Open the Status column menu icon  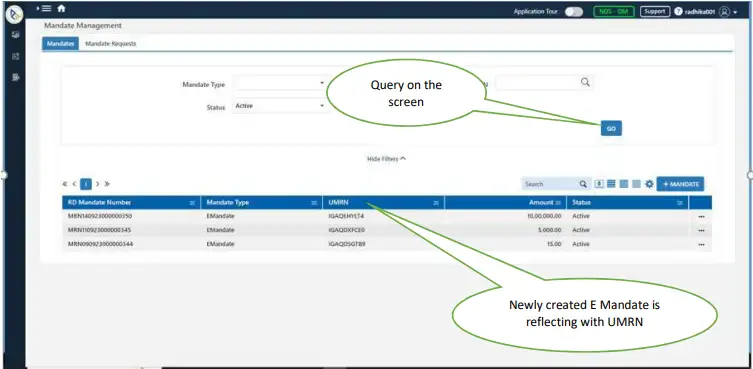click(680, 203)
